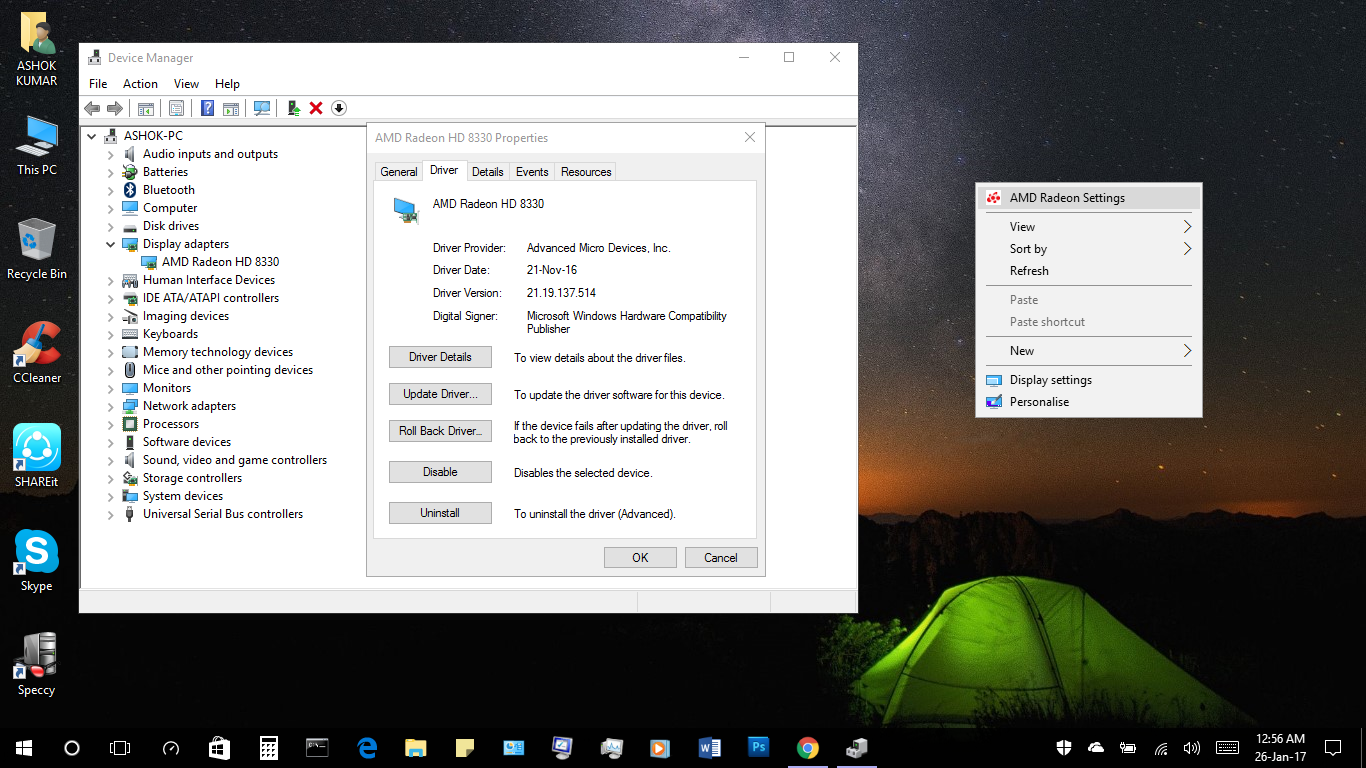This screenshot has height=768, width=1366.
Task: Click the volume icon in system tray
Action: (1191, 748)
